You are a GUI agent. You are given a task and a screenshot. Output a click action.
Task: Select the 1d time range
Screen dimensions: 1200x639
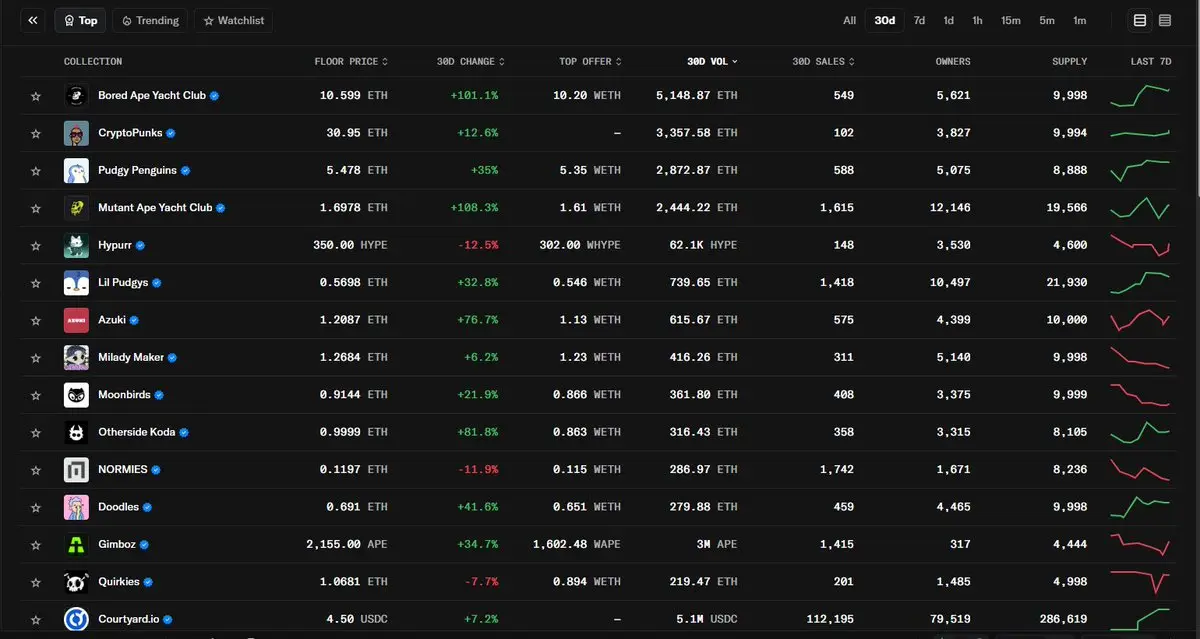[948, 20]
